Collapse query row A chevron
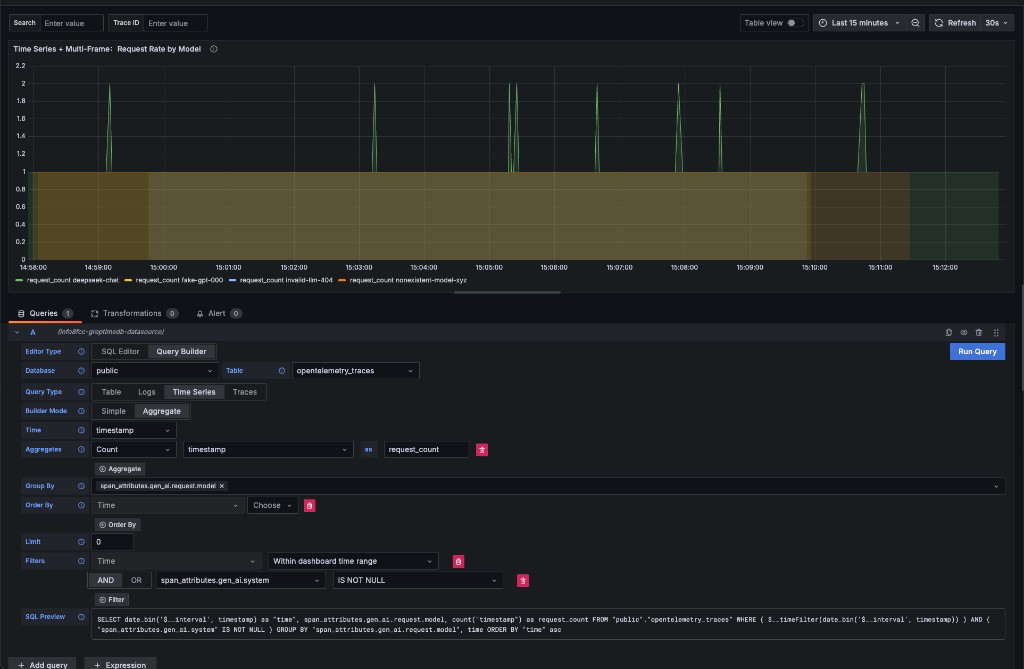The width and height of the screenshot is (1024, 669). pyautogui.click(x=17, y=332)
